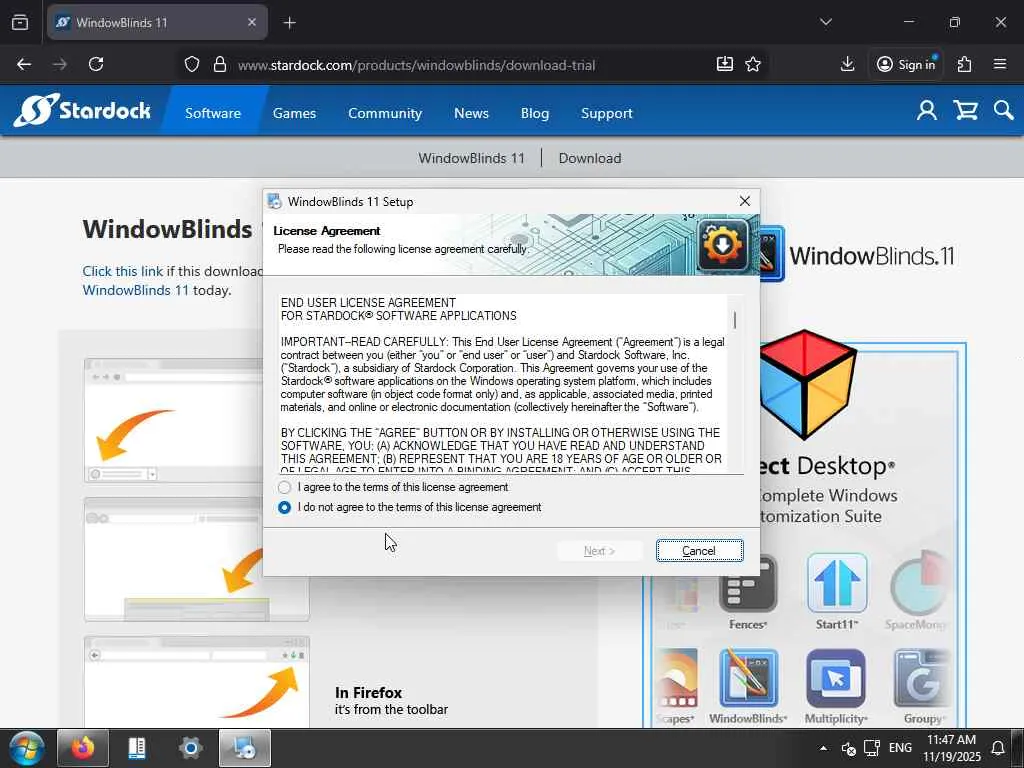Open the Games menu

[x=295, y=113]
